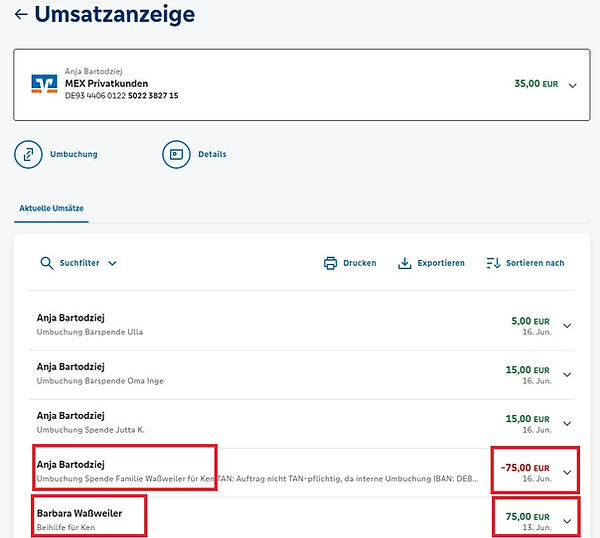
Task: Click the Umbuchung button label
Action: [x=74, y=155]
